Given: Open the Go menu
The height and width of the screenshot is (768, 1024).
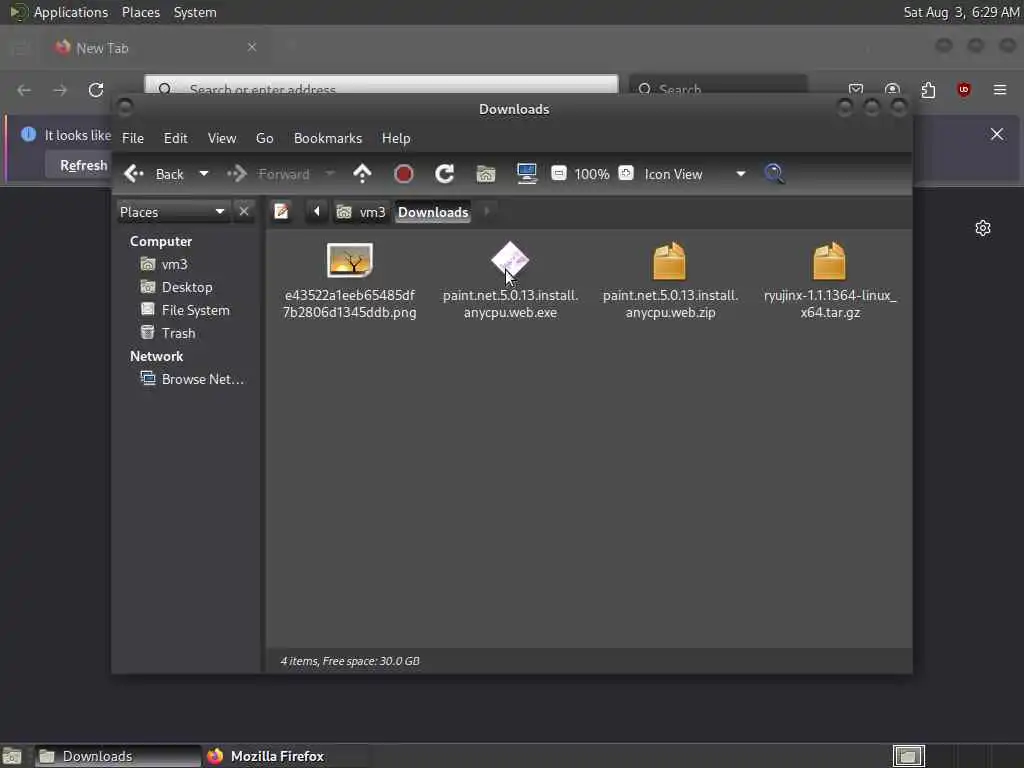Looking at the screenshot, I should [264, 138].
